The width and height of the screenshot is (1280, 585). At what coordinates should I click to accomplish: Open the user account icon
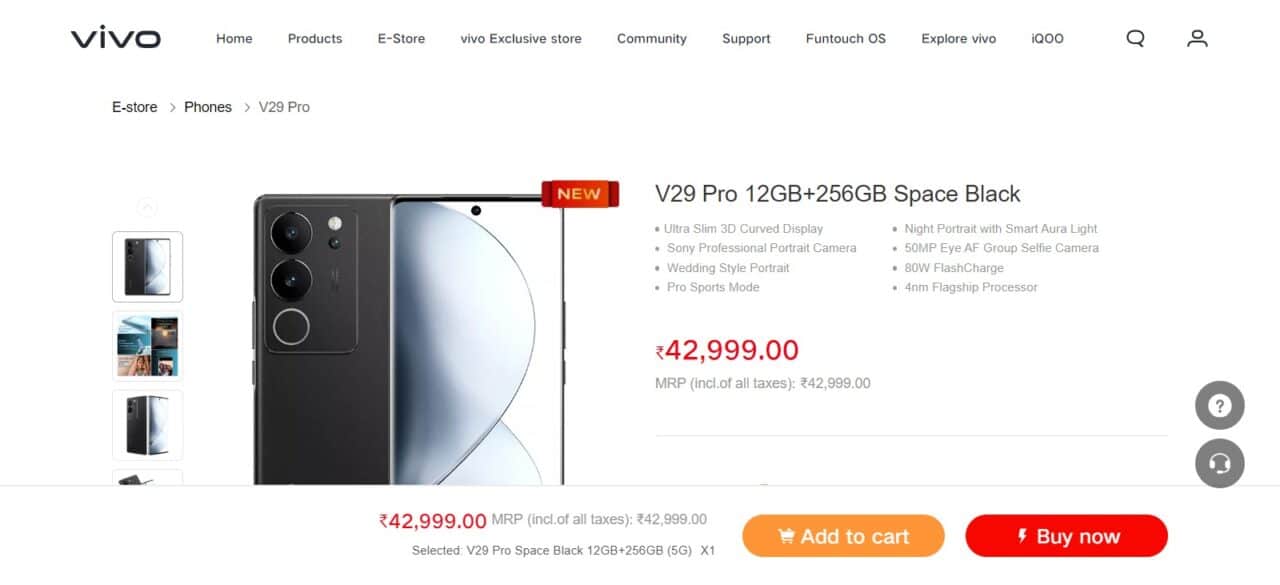point(1197,39)
